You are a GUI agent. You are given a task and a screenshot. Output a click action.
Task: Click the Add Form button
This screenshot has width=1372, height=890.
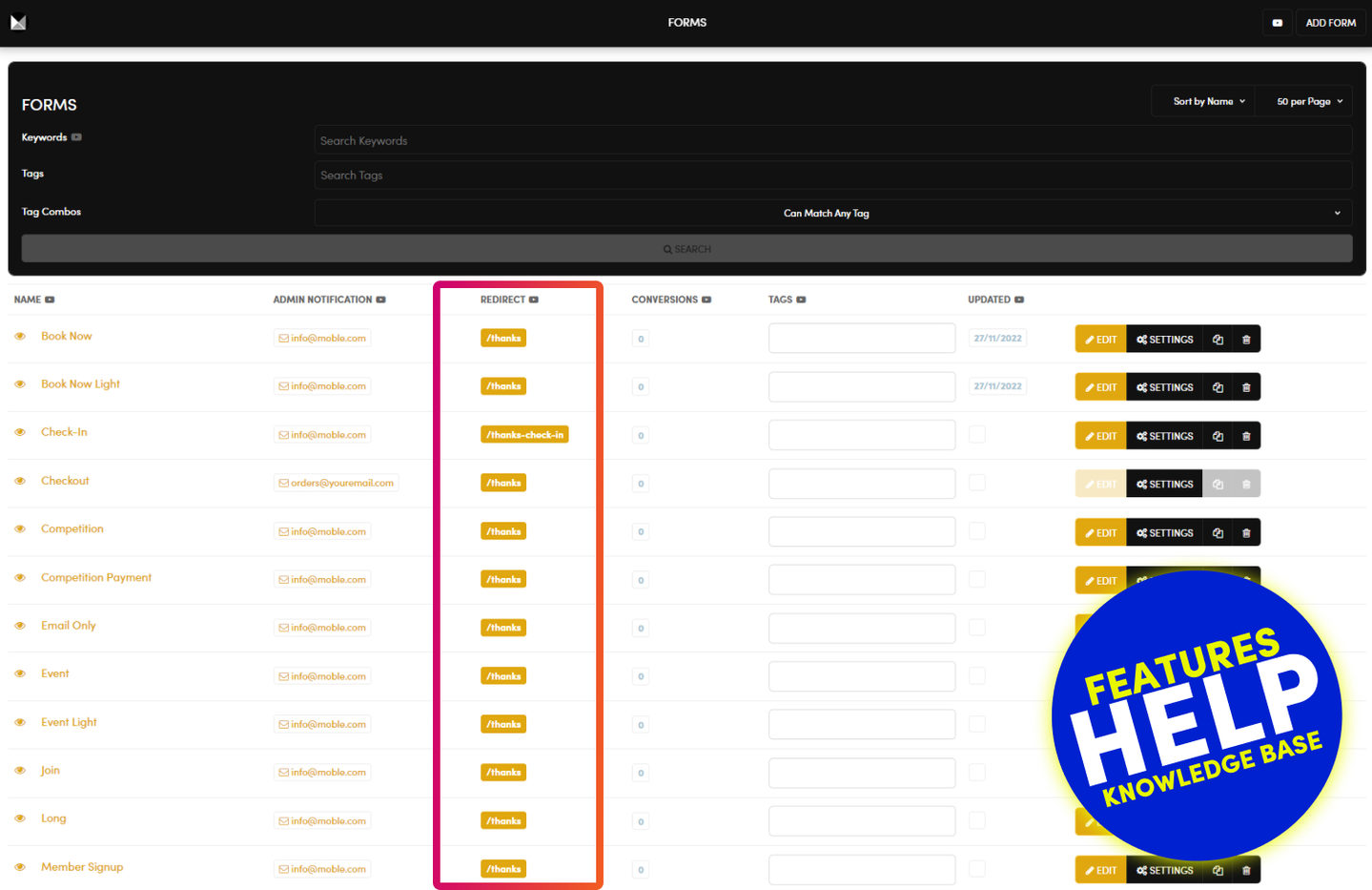tap(1330, 23)
